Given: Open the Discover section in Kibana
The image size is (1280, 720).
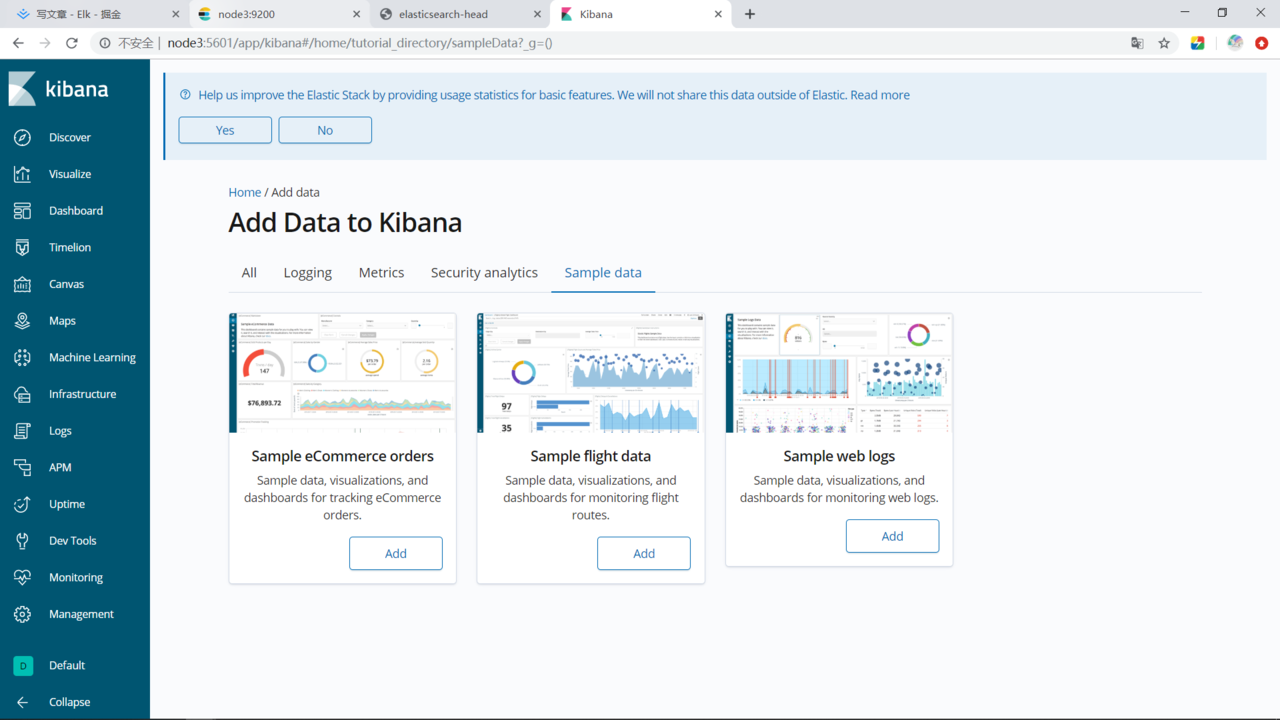Looking at the screenshot, I should pyautogui.click(x=69, y=137).
